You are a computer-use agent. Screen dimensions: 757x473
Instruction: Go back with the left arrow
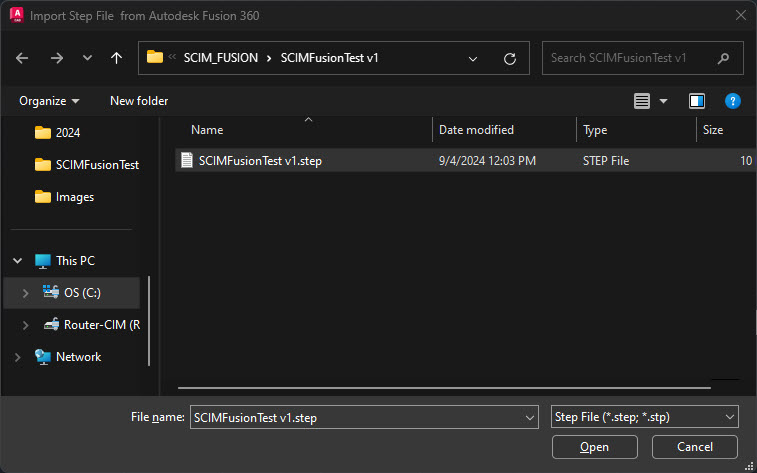tap(22, 58)
